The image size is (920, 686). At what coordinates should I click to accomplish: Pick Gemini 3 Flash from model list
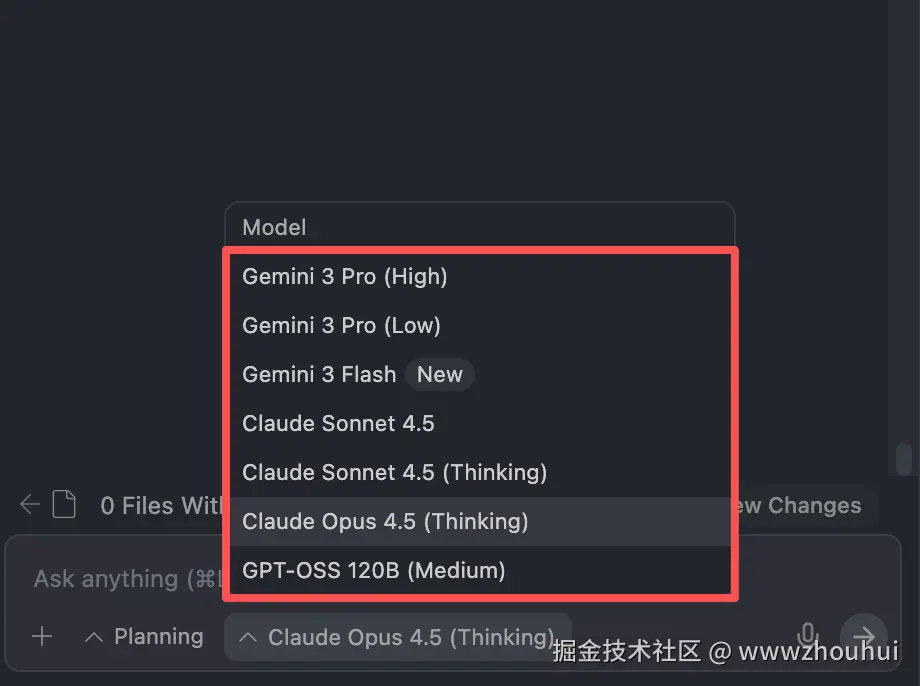[x=319, y=374]
